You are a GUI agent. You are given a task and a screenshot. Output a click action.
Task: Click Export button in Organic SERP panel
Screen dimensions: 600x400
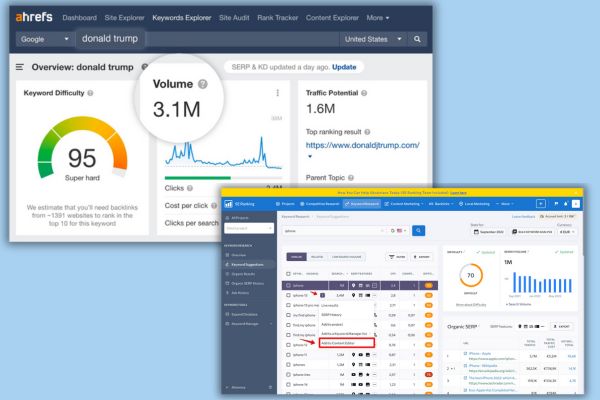(x=561, y=327)
